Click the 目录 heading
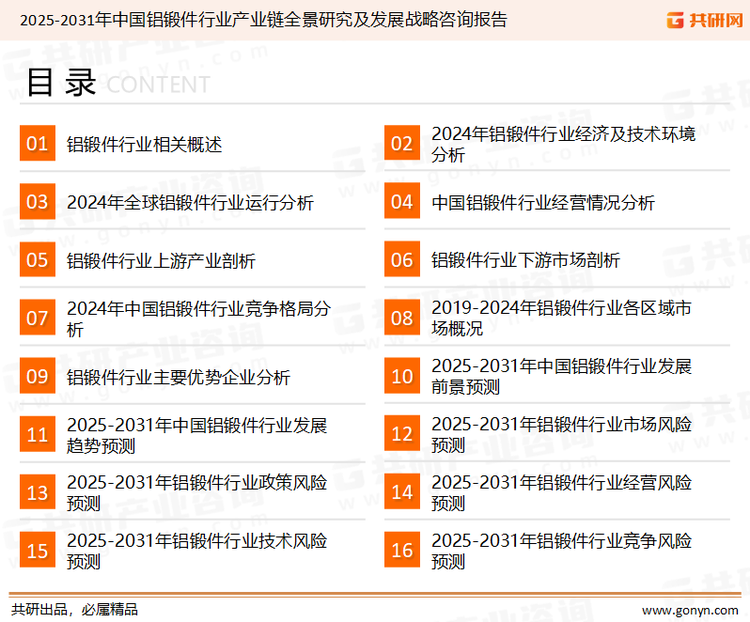Screen dimensions: 750x622 pos(61,82)
